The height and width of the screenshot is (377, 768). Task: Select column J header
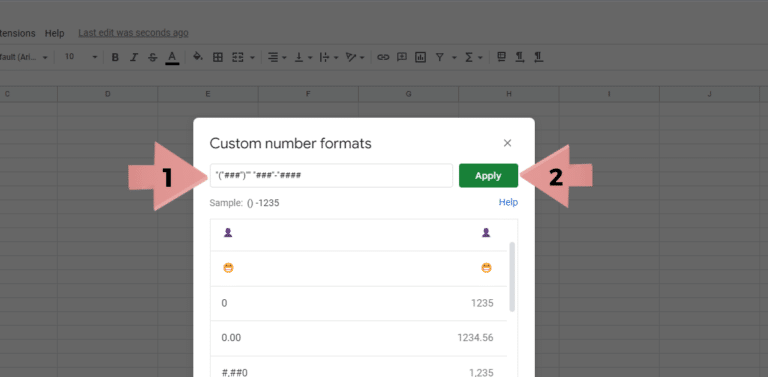pos(710,94)
